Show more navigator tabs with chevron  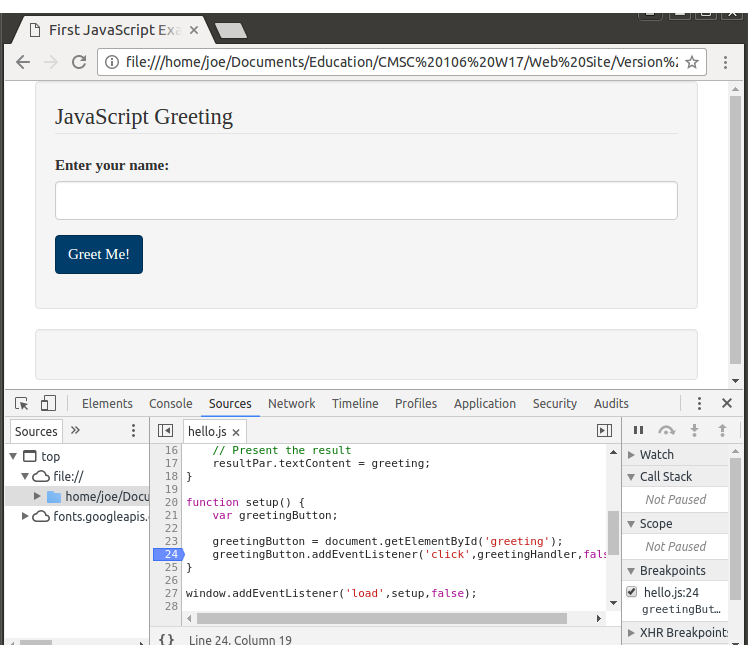tap(75, 430)
